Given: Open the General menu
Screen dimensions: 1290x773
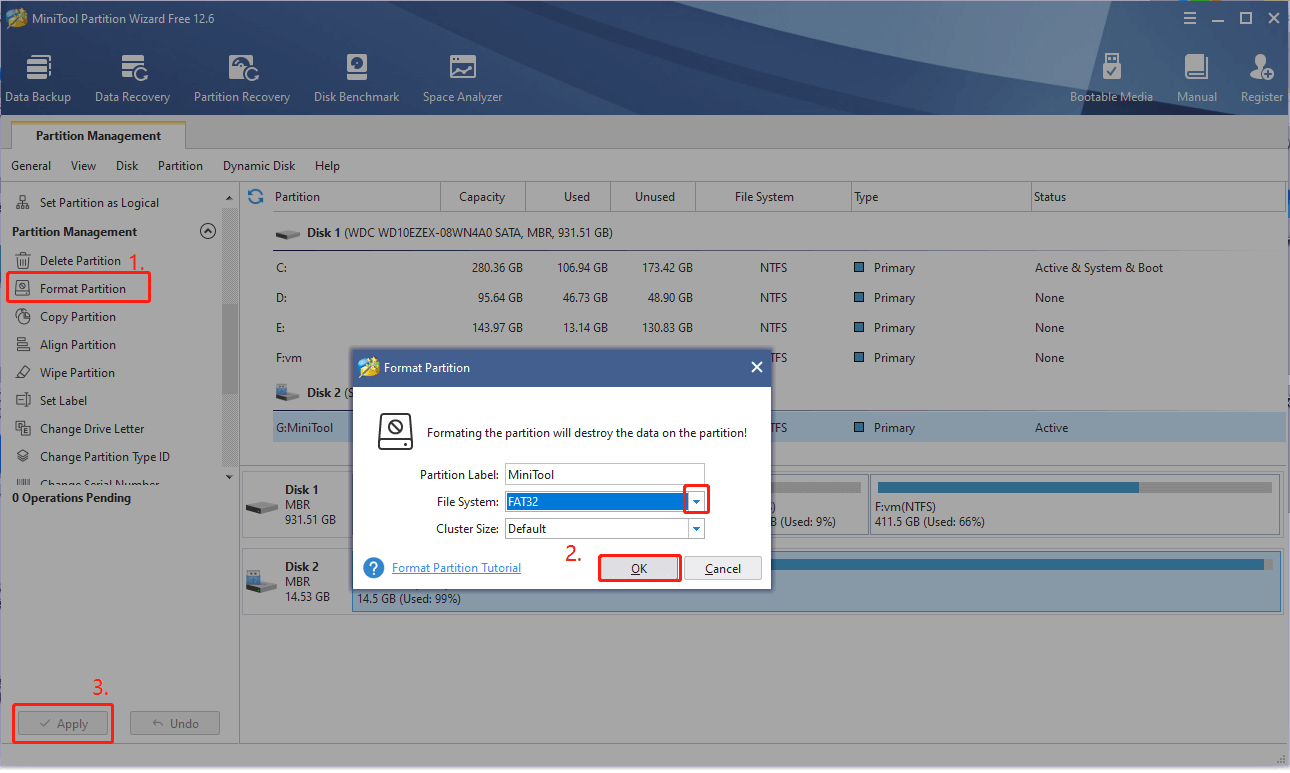Looking at the screenshot, I should point(31,166).
